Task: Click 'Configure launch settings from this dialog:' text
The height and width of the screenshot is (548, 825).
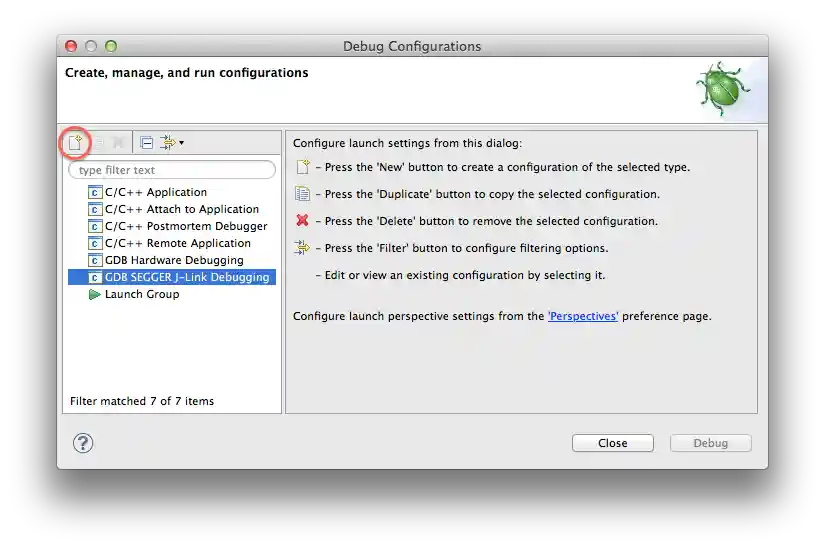Action: [407, 143]
